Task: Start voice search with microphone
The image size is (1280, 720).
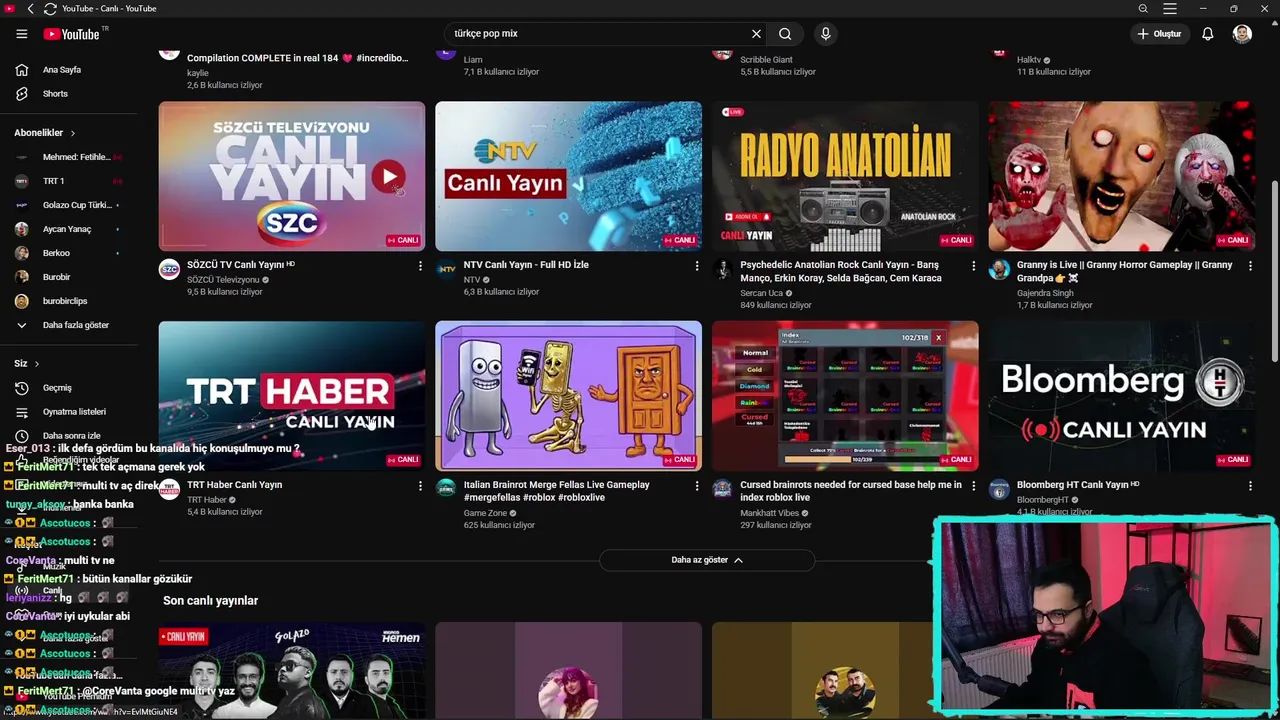Action: 825,34
